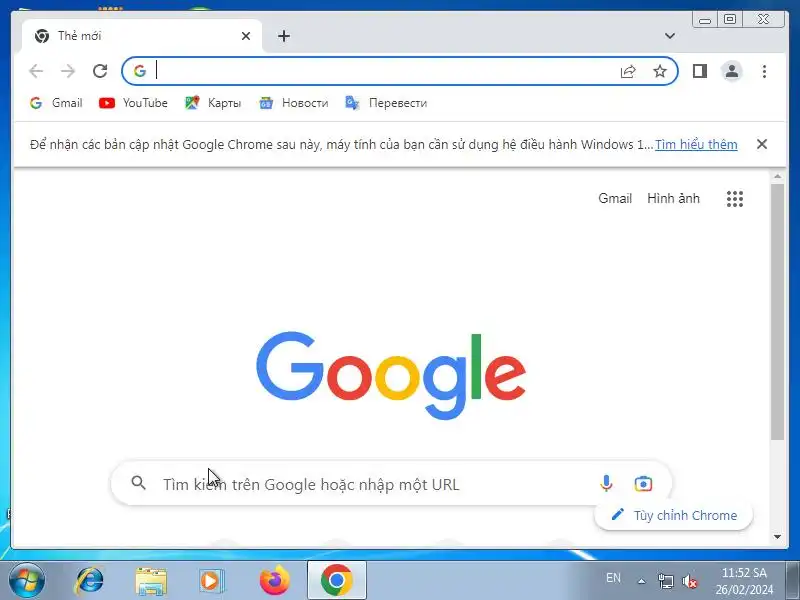This screenshot has width=800, height=600.
Task: Open the Chrome three-dot menu
Action: [764, 71]
